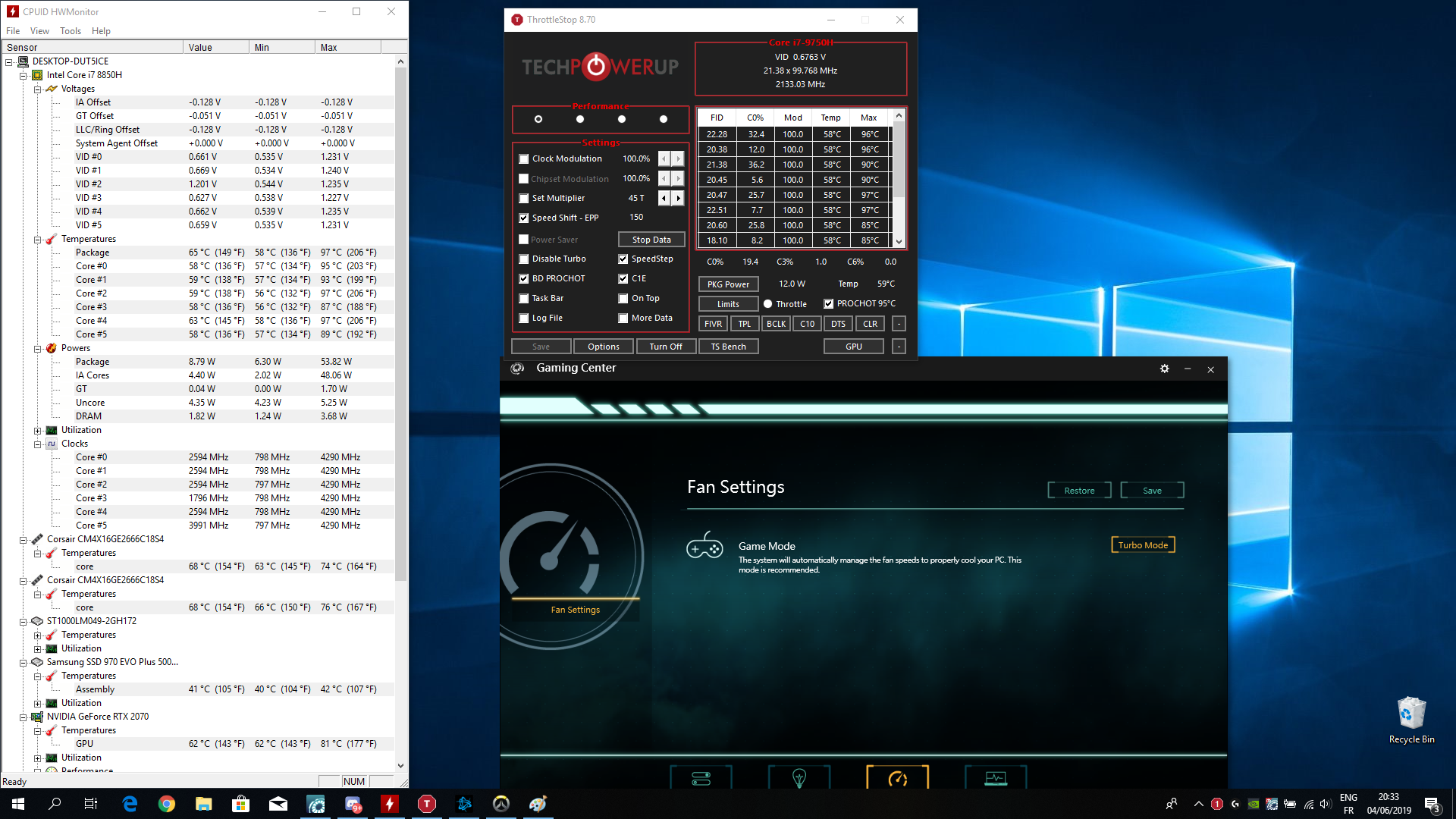The width and height of the screenshot is (1456, 819).
Task: Open the system monitor tab in Gaming Center
Action: tap(996, 778)
